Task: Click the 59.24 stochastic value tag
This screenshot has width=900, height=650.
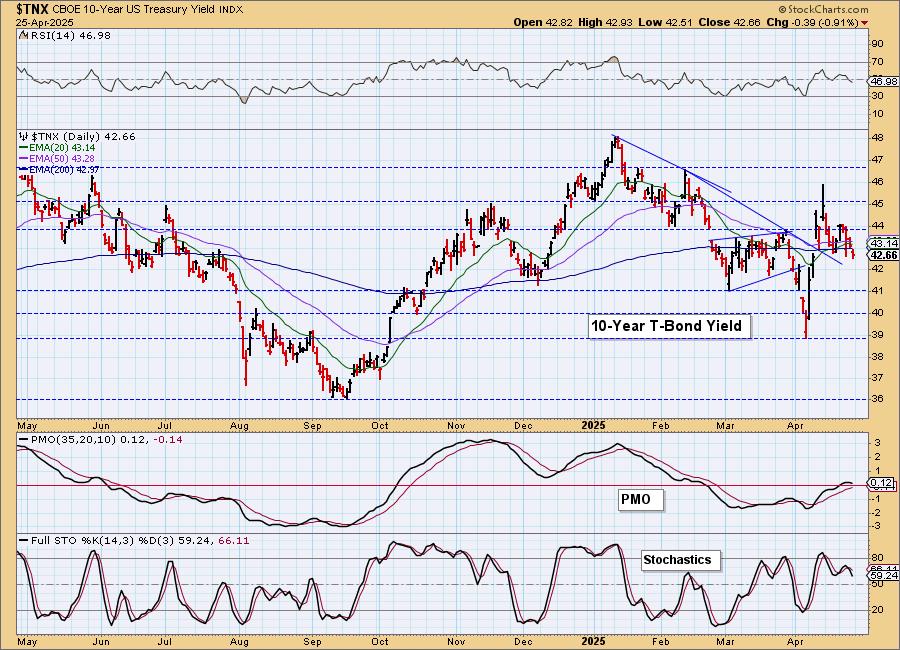Action: click(x=884, y=575)
